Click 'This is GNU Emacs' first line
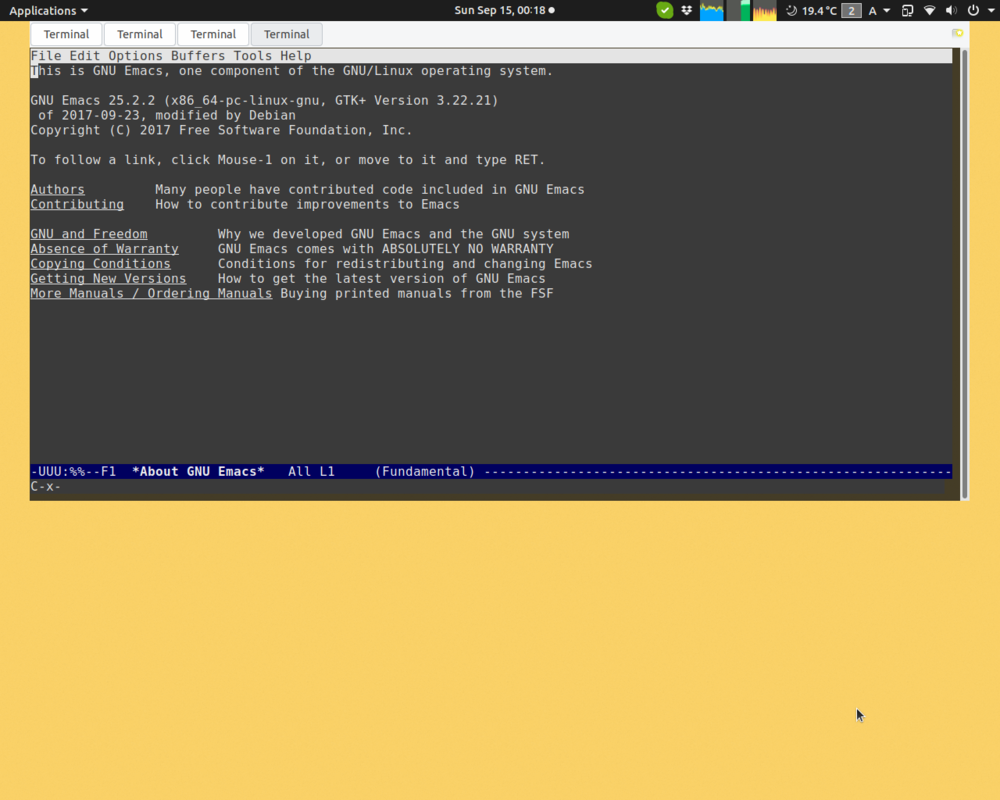Image resolution: width=1000 pixels, height=800 pixels. 292,71
